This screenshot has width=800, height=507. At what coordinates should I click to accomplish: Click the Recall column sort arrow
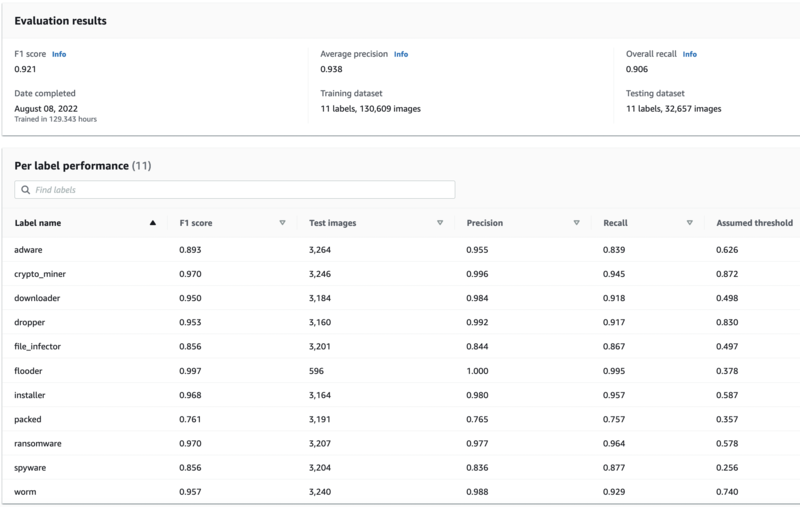coord(690,223)
